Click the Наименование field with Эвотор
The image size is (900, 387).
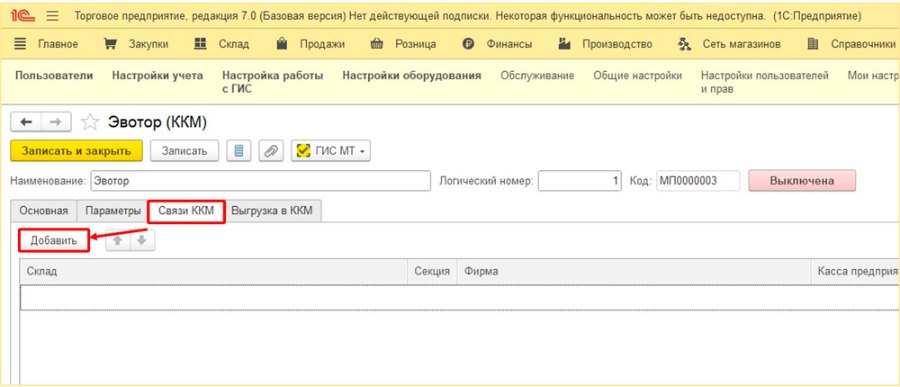[261, 181]
